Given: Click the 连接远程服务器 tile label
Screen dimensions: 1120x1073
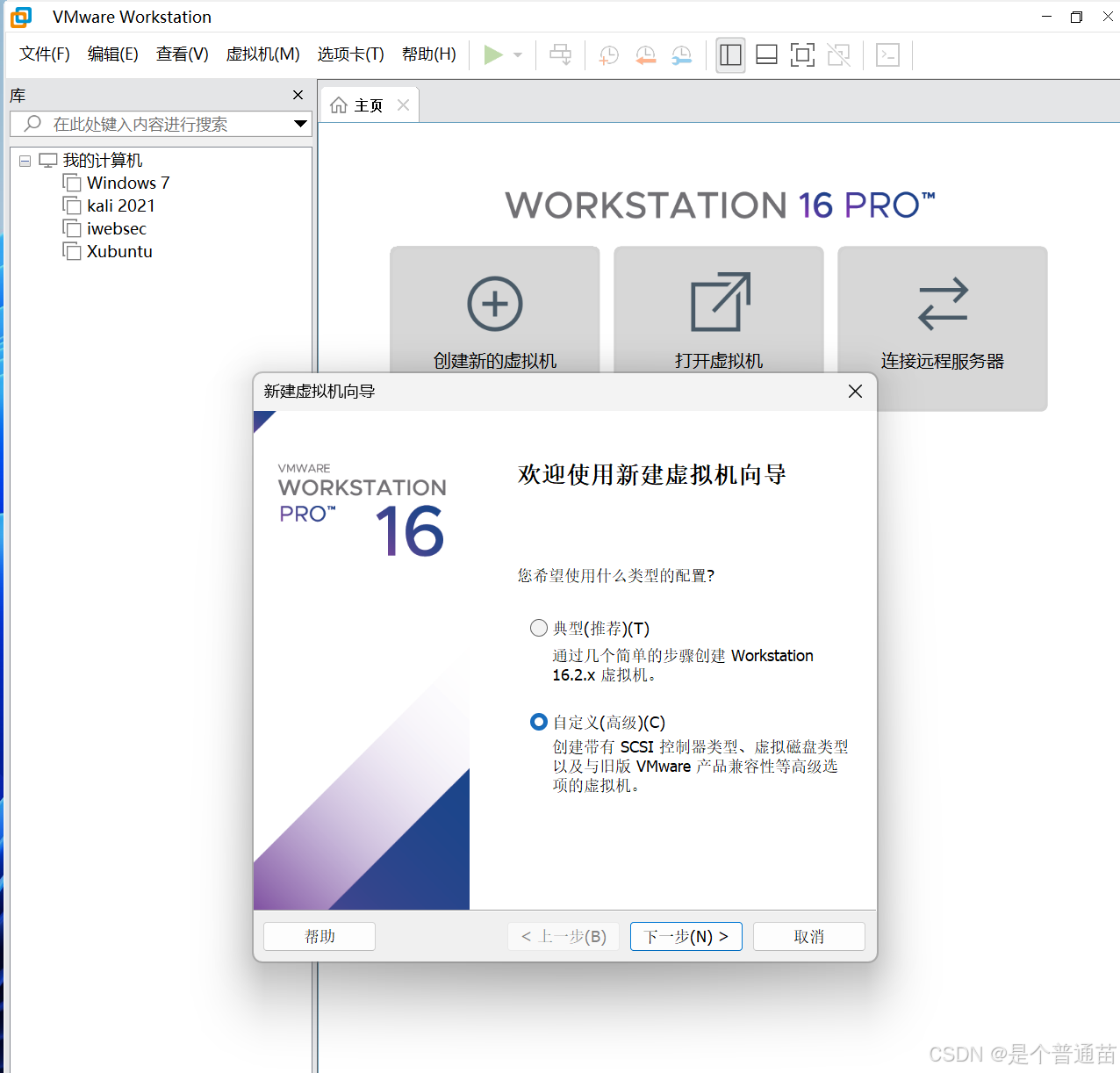Looking at the screenshot, I should click(943, 361).
